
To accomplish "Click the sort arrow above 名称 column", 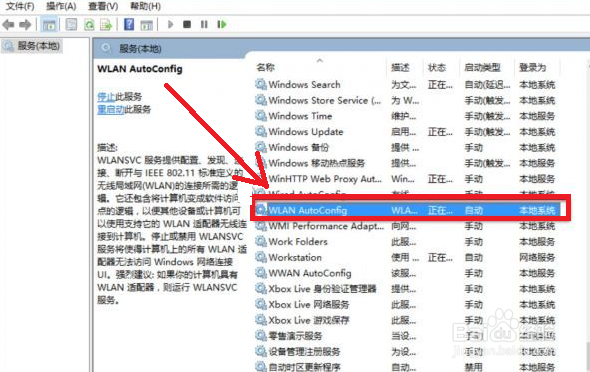I will [320, 60].
